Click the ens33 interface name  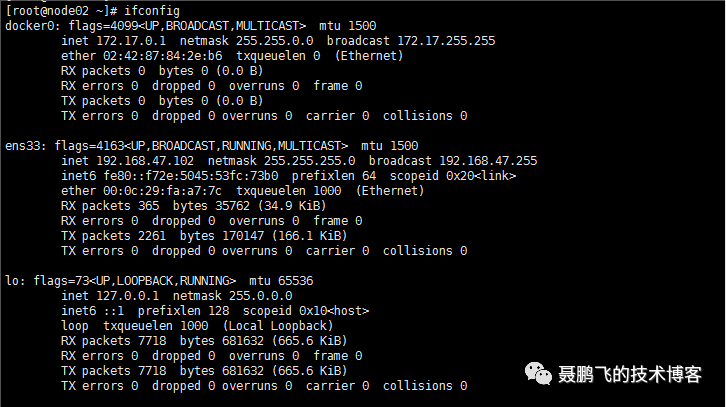pyautogui.click(x=23, y=146)
